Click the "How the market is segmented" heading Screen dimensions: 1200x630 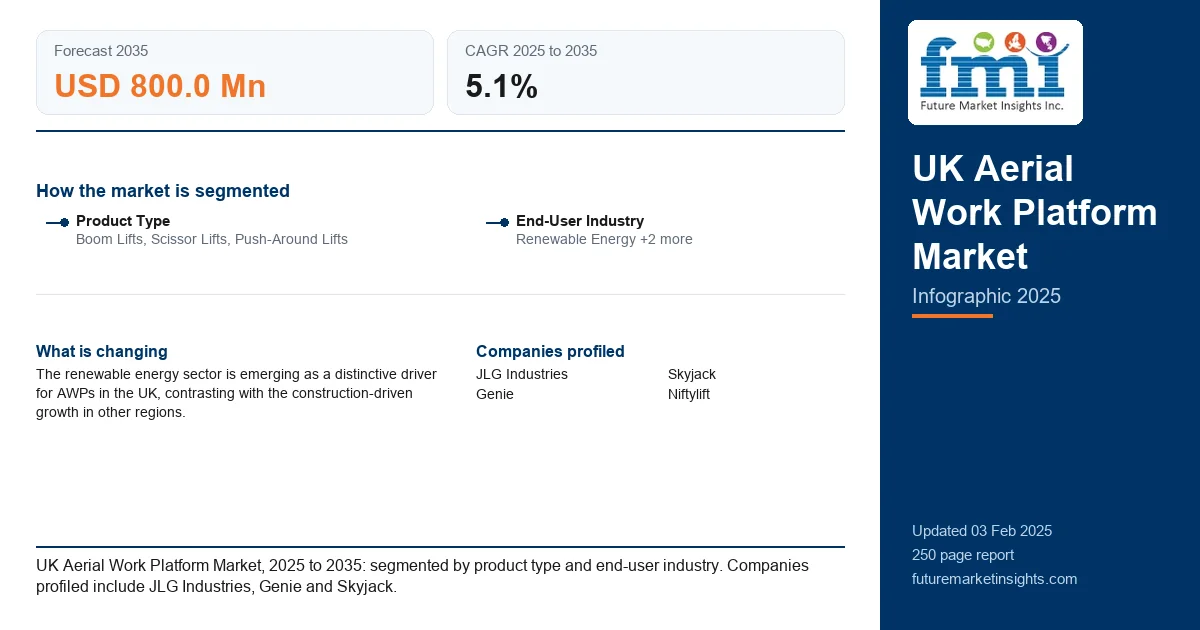pos(163,191)
